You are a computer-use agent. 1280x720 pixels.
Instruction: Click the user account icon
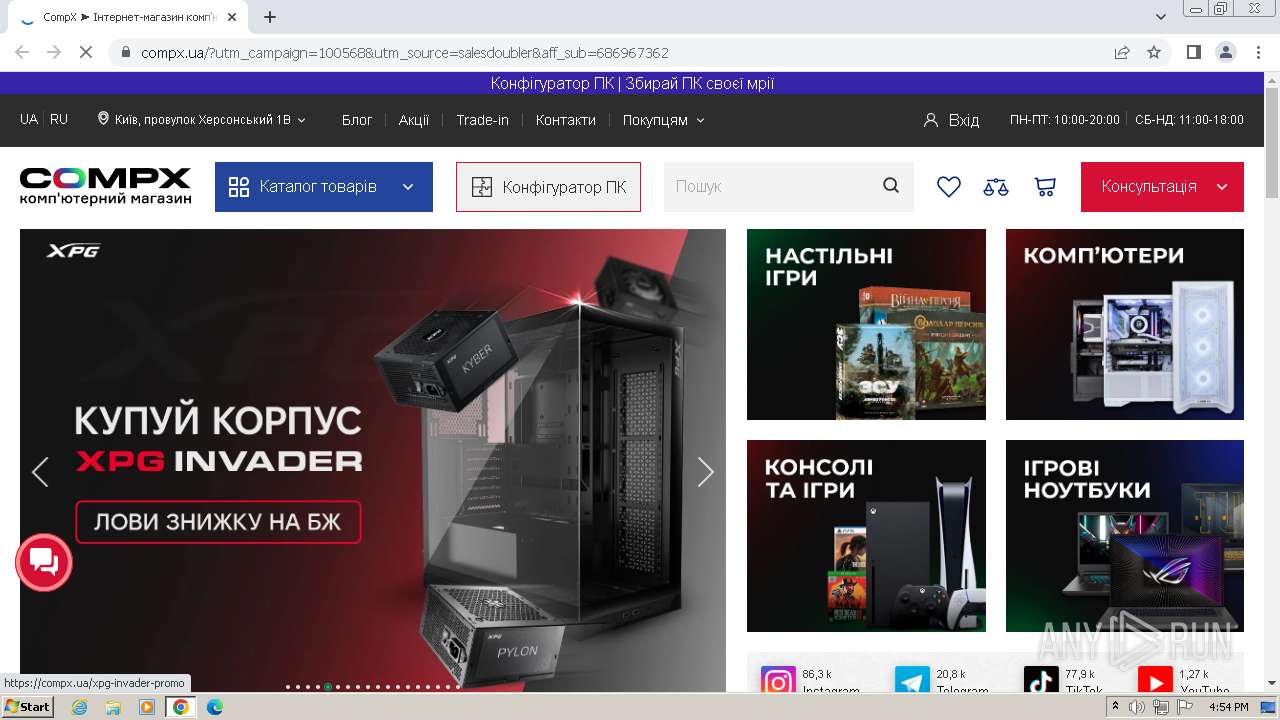click(931, 120)
